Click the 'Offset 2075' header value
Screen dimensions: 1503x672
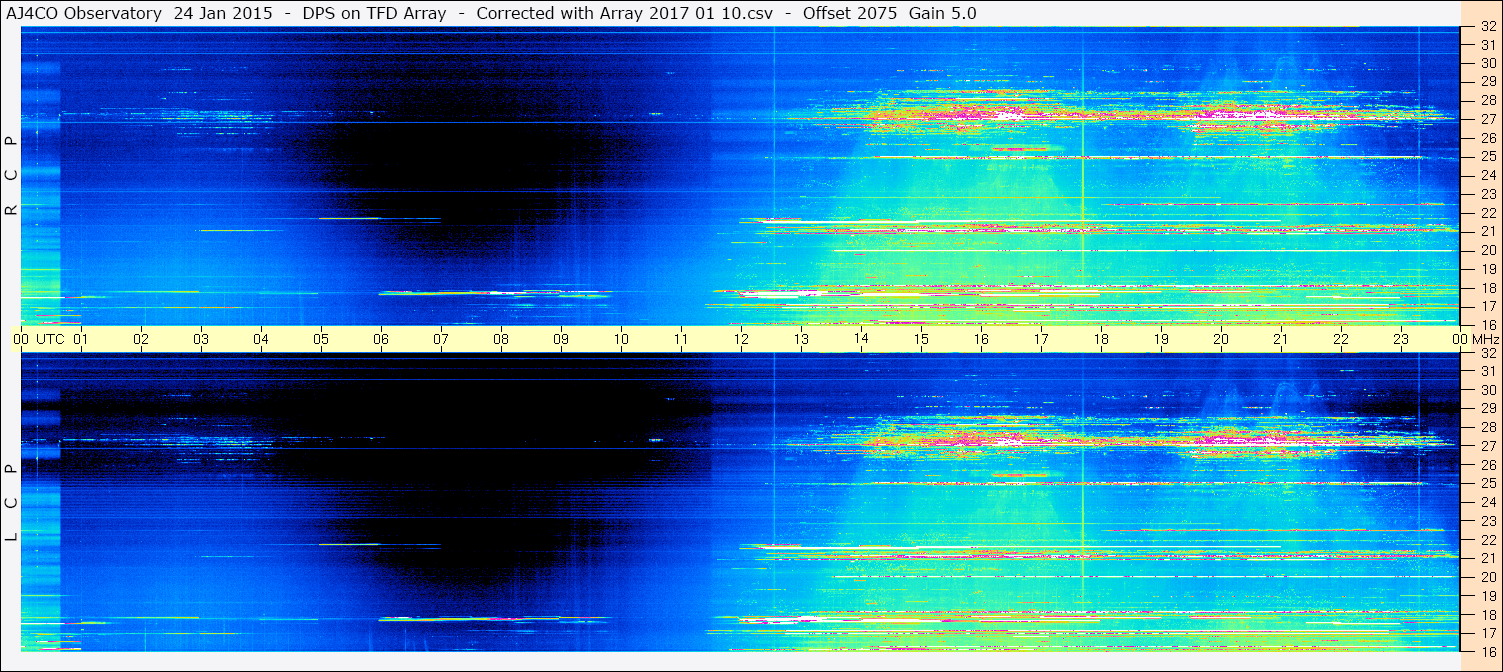(x=850, y=13)
